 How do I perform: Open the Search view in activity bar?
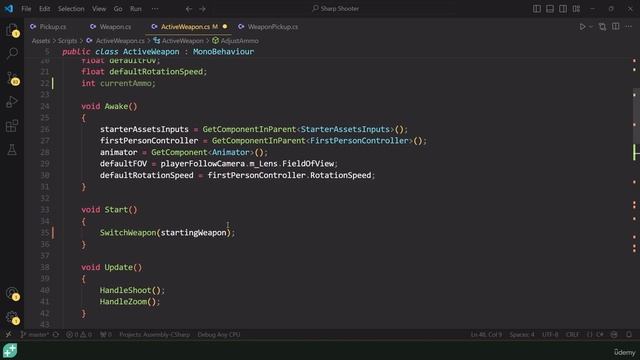click(12, 53)
